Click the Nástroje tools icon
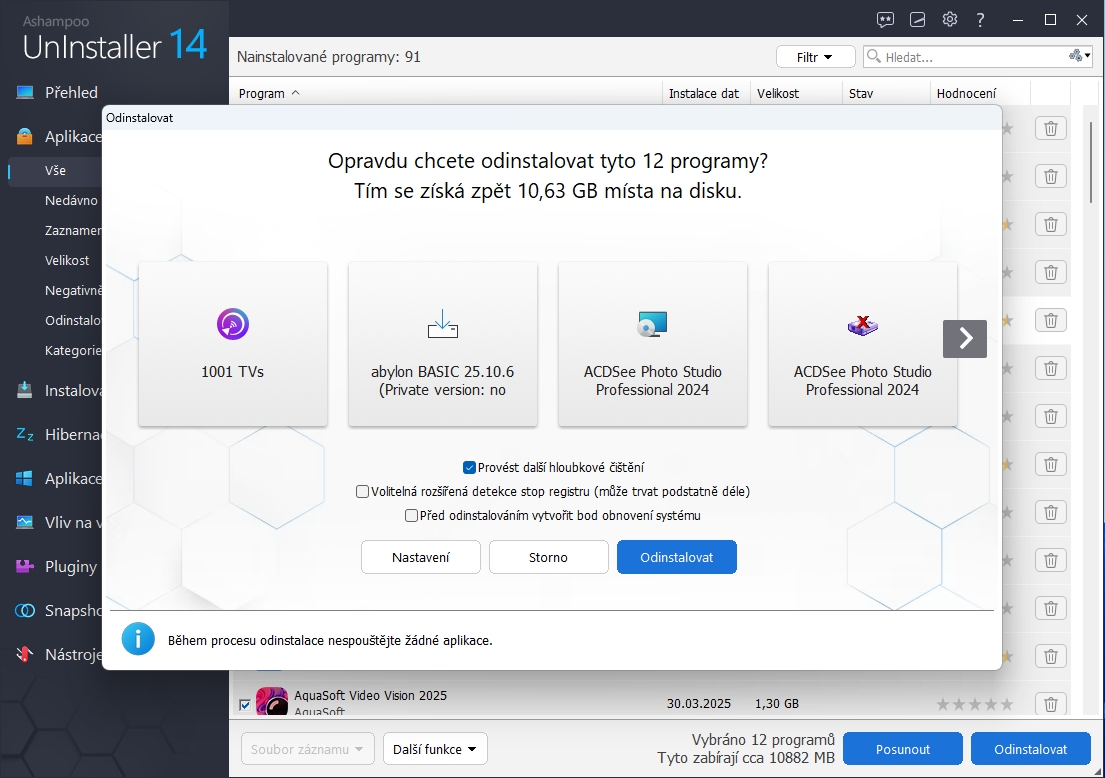1105x778 pixels. [25, 655]
